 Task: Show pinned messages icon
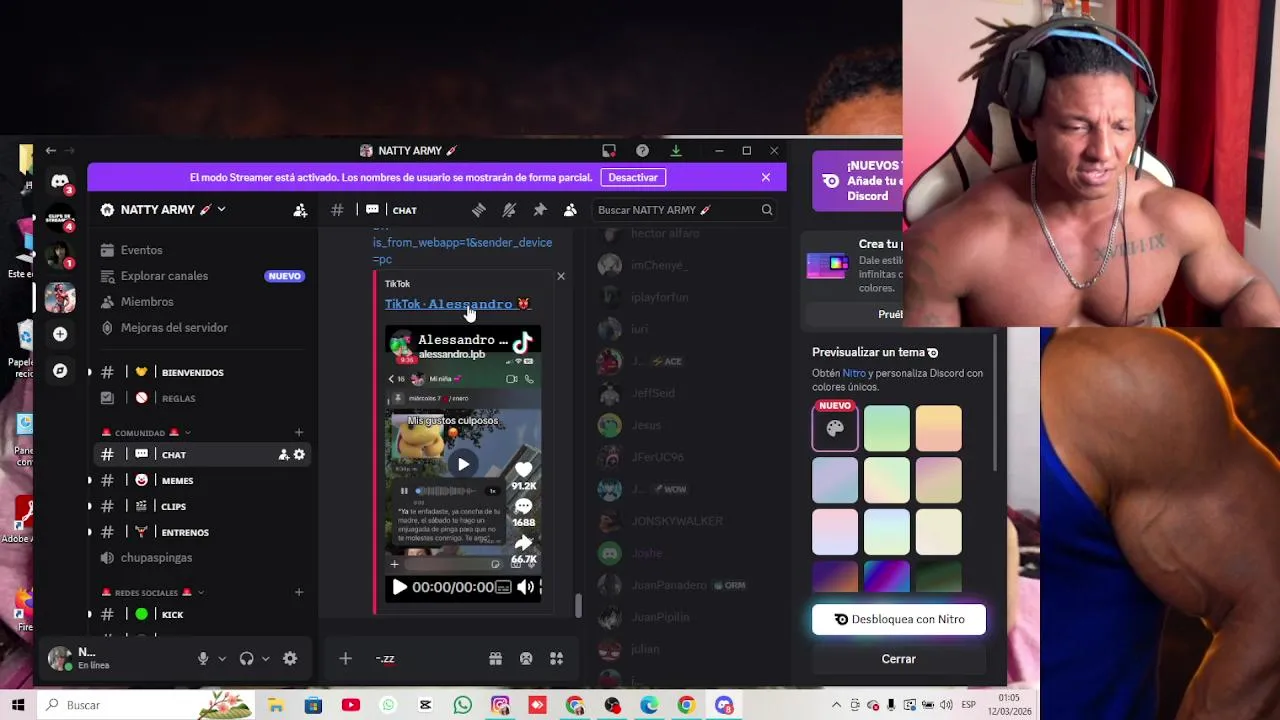(540, 210)
